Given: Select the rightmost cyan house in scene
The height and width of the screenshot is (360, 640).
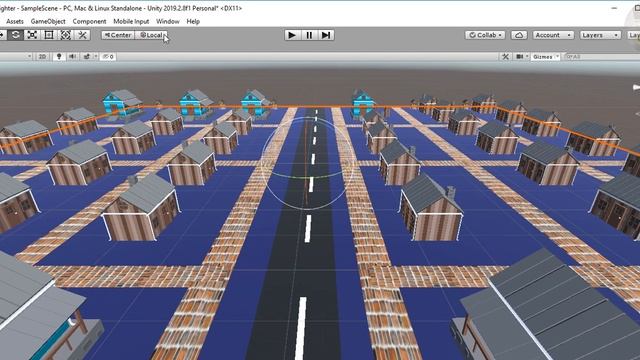Looking at the screenshot, I should tap(362, 104).
